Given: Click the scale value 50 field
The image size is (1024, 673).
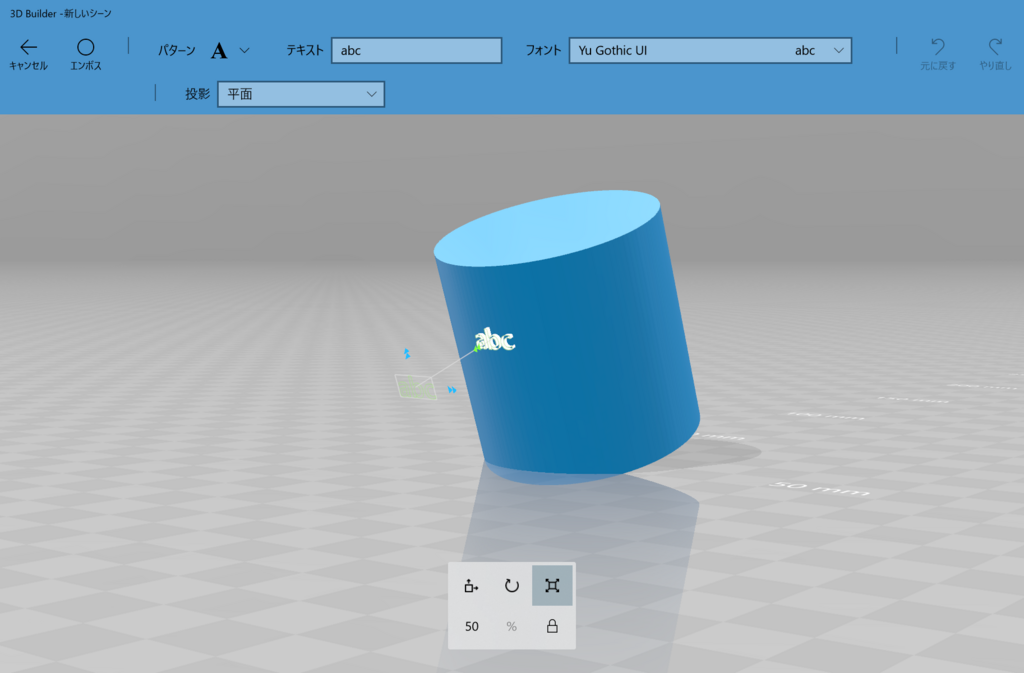Looking at the screenshot, I should click(x=472, y=627).
